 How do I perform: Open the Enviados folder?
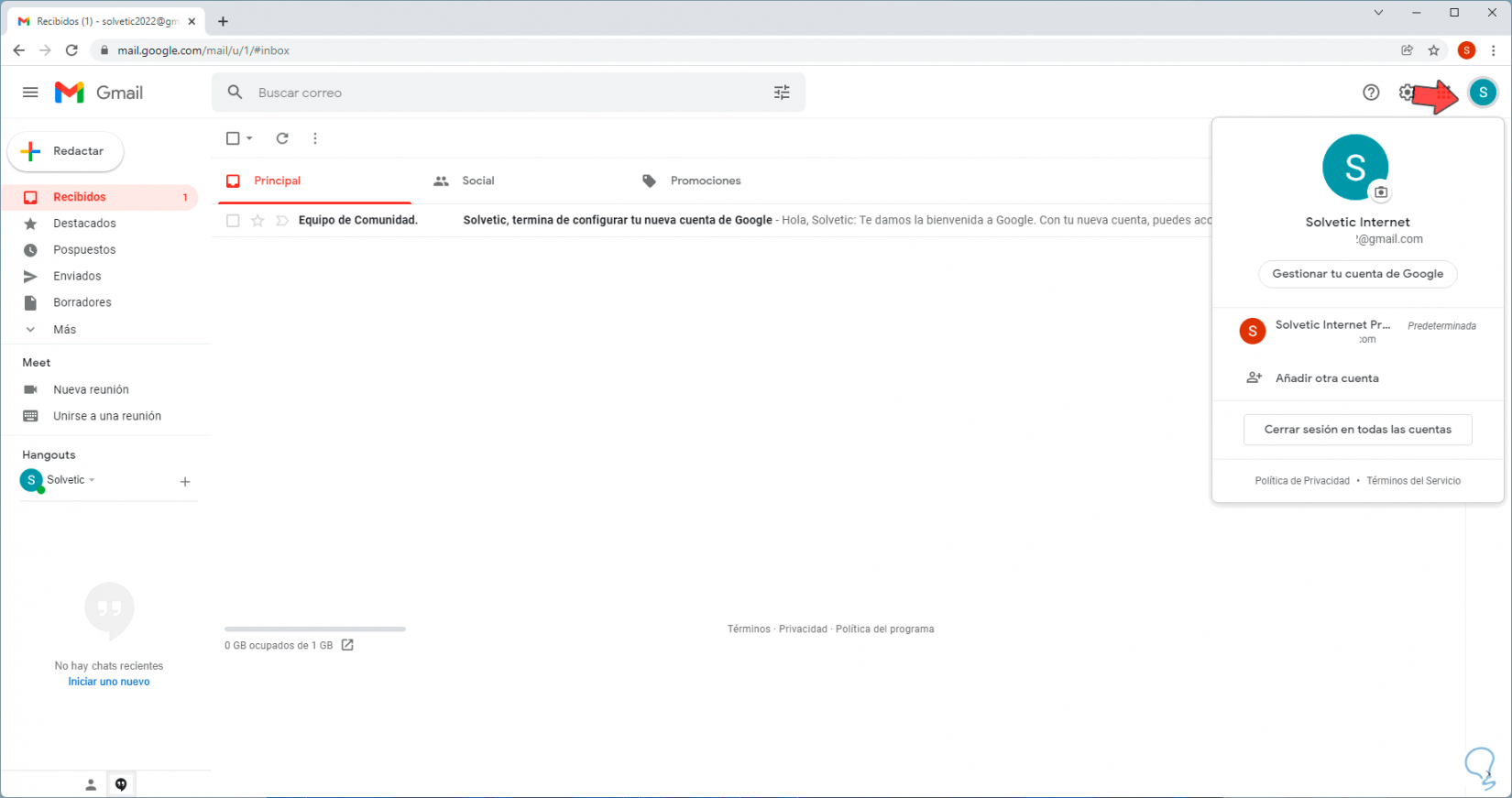100,277
